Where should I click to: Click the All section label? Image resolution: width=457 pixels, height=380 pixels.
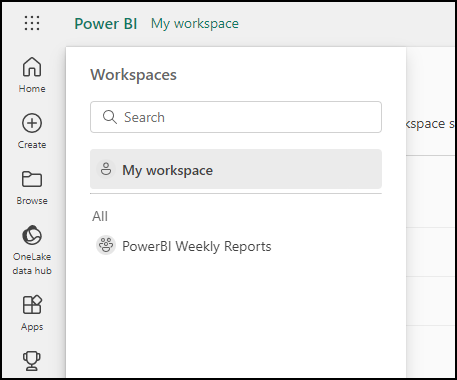pos(100,216)
